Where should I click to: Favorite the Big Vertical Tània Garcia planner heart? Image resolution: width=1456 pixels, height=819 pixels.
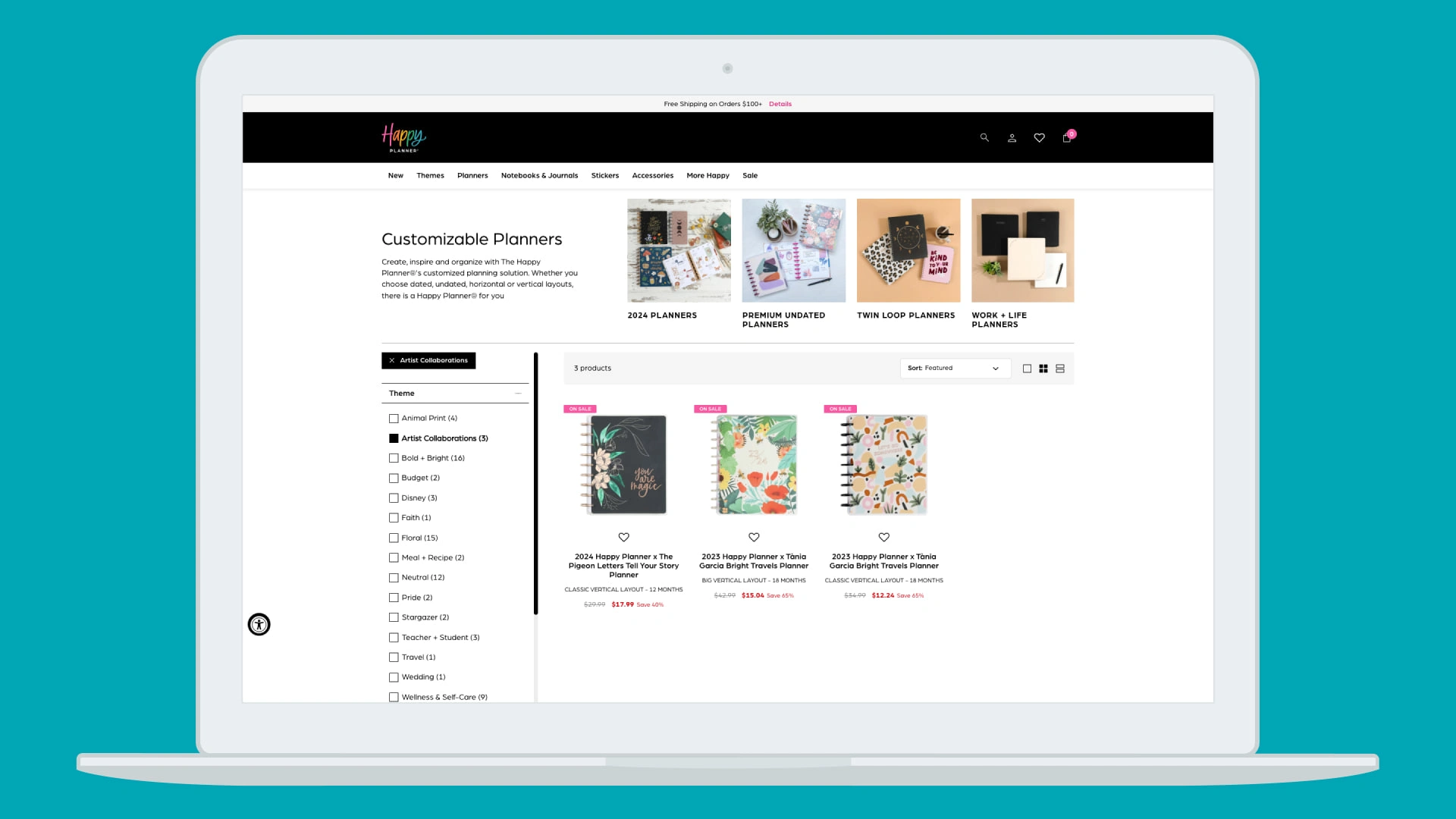(754, 537)
